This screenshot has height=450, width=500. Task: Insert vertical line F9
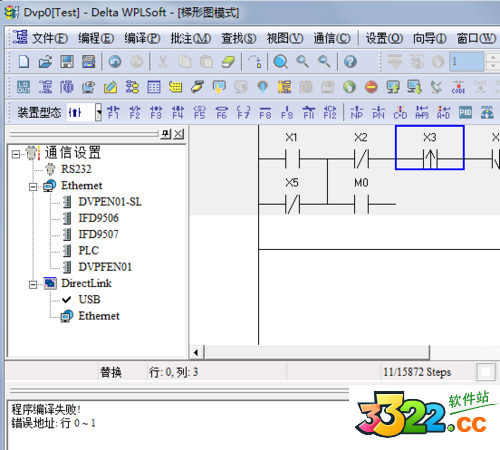[287, 112]
